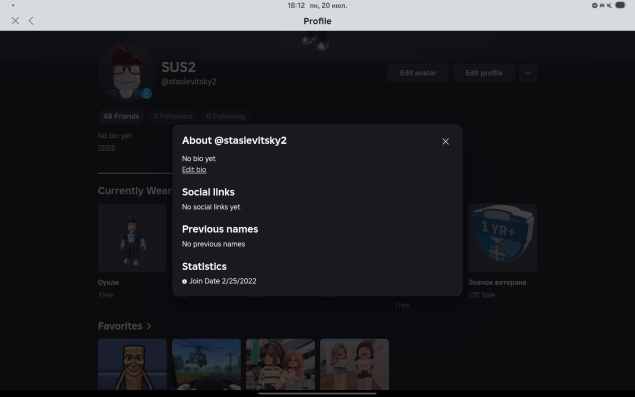The image size is (635, 397).
Task: Open the Edit avatar button
Action: click(418, 73)
